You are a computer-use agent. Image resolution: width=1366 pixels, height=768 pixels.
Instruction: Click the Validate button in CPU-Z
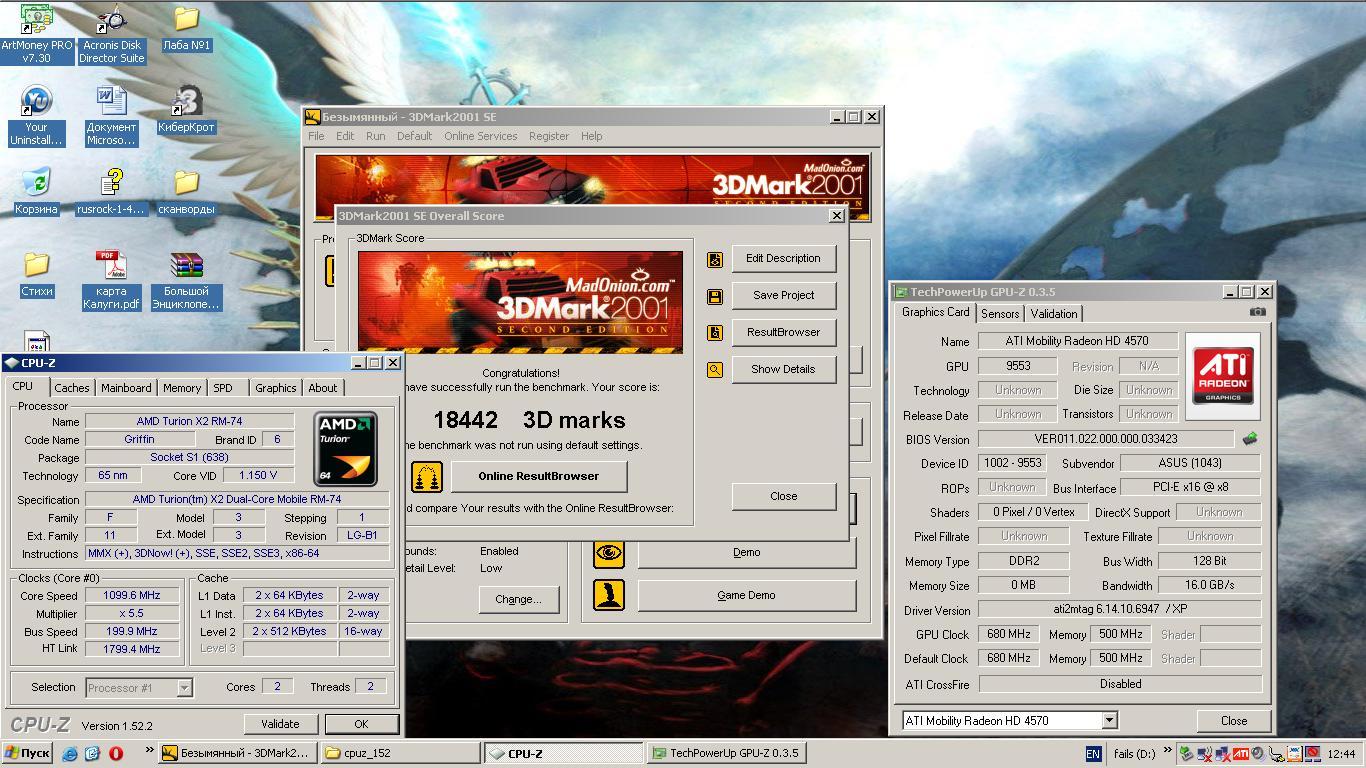(280, 724)
